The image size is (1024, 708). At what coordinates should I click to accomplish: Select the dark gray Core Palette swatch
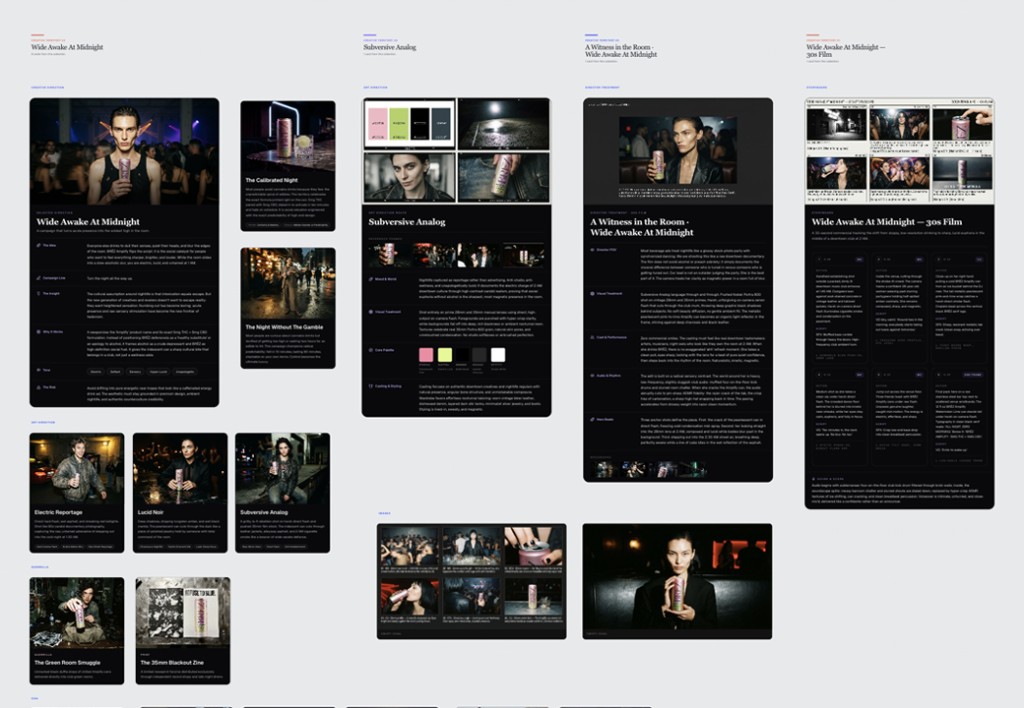point(479,355)
